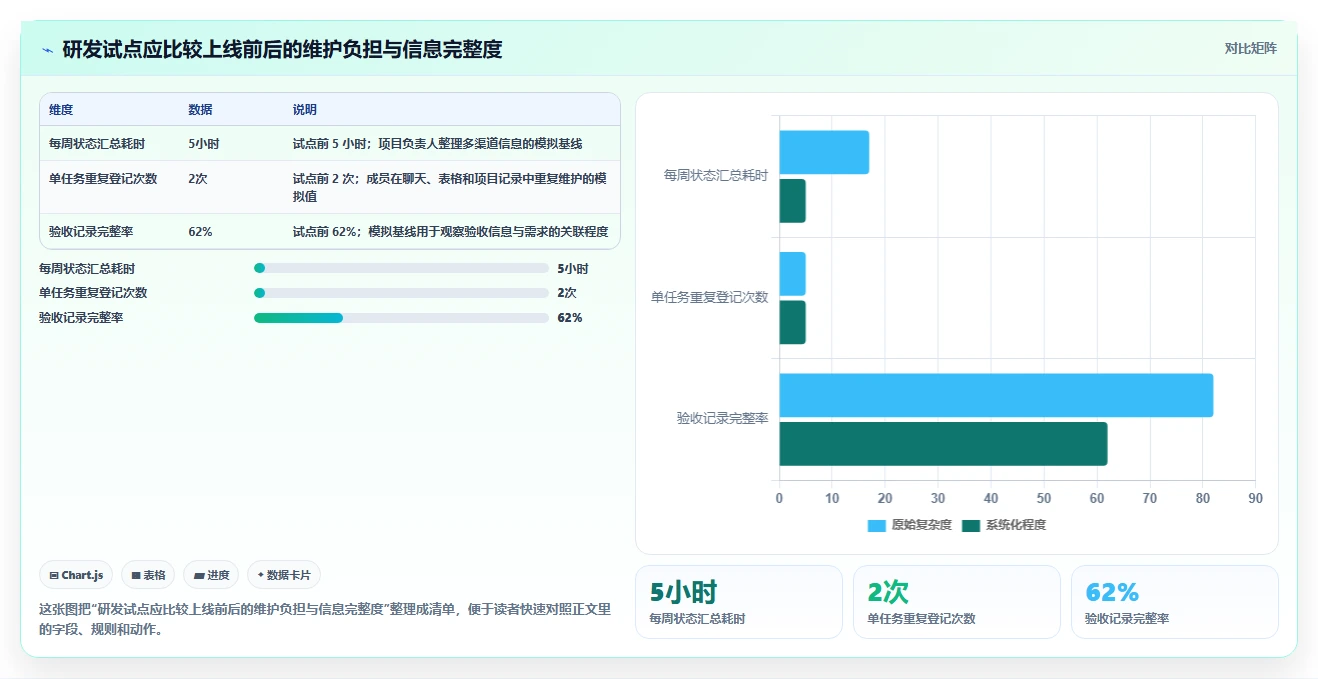Screen dimensions: 1318x679
Task: Click the 数据卡片 tag chip
Action: pyautogui.click(x=284, y=575)
